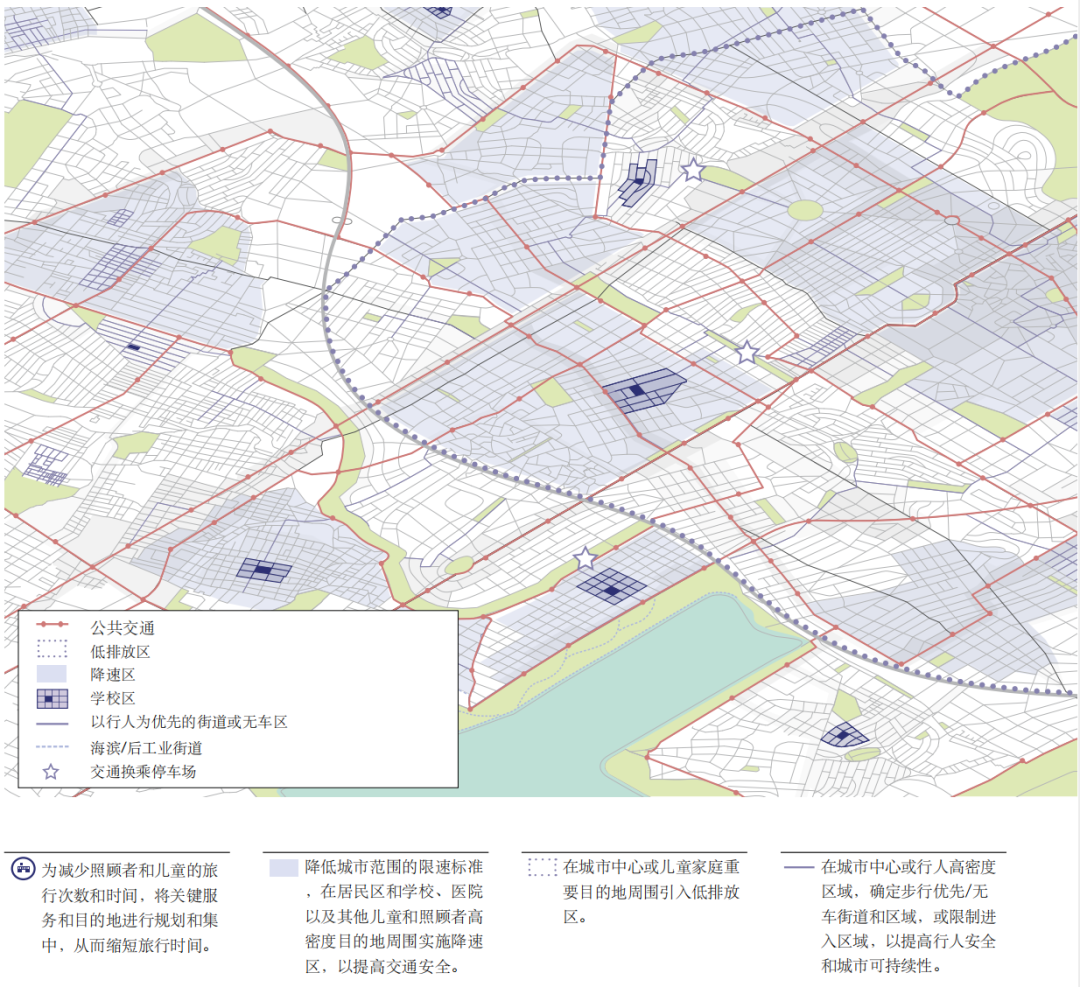Select the 以行人为优先的街道或无车区 legend label
Screen dimensions: 1080x987
(189, 722)
